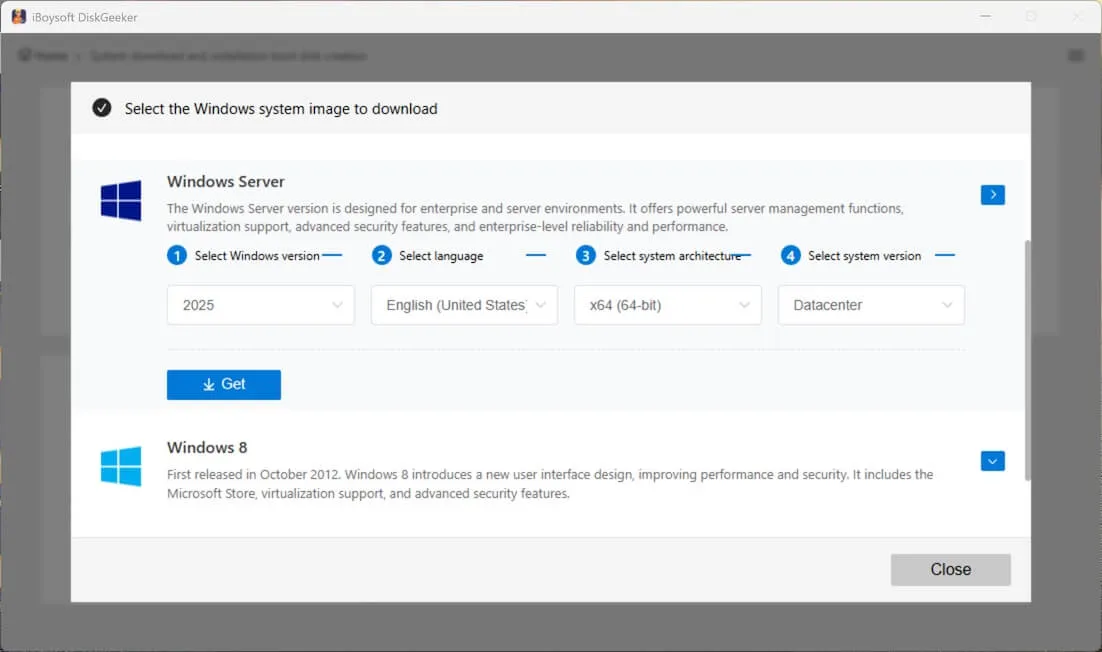Expand the Windows 8 section chevron
The width and height of the screenshot is (1102, 652).
(x=992, y=461)
